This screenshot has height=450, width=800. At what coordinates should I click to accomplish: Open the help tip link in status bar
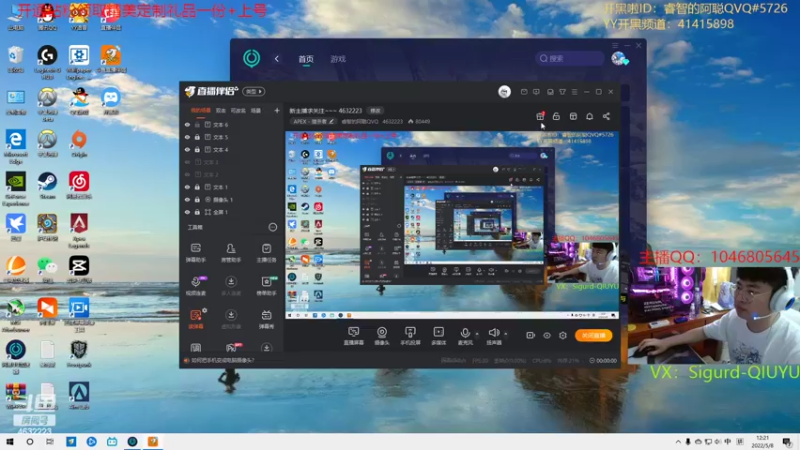pyautogui.click(x=222, y=360)
